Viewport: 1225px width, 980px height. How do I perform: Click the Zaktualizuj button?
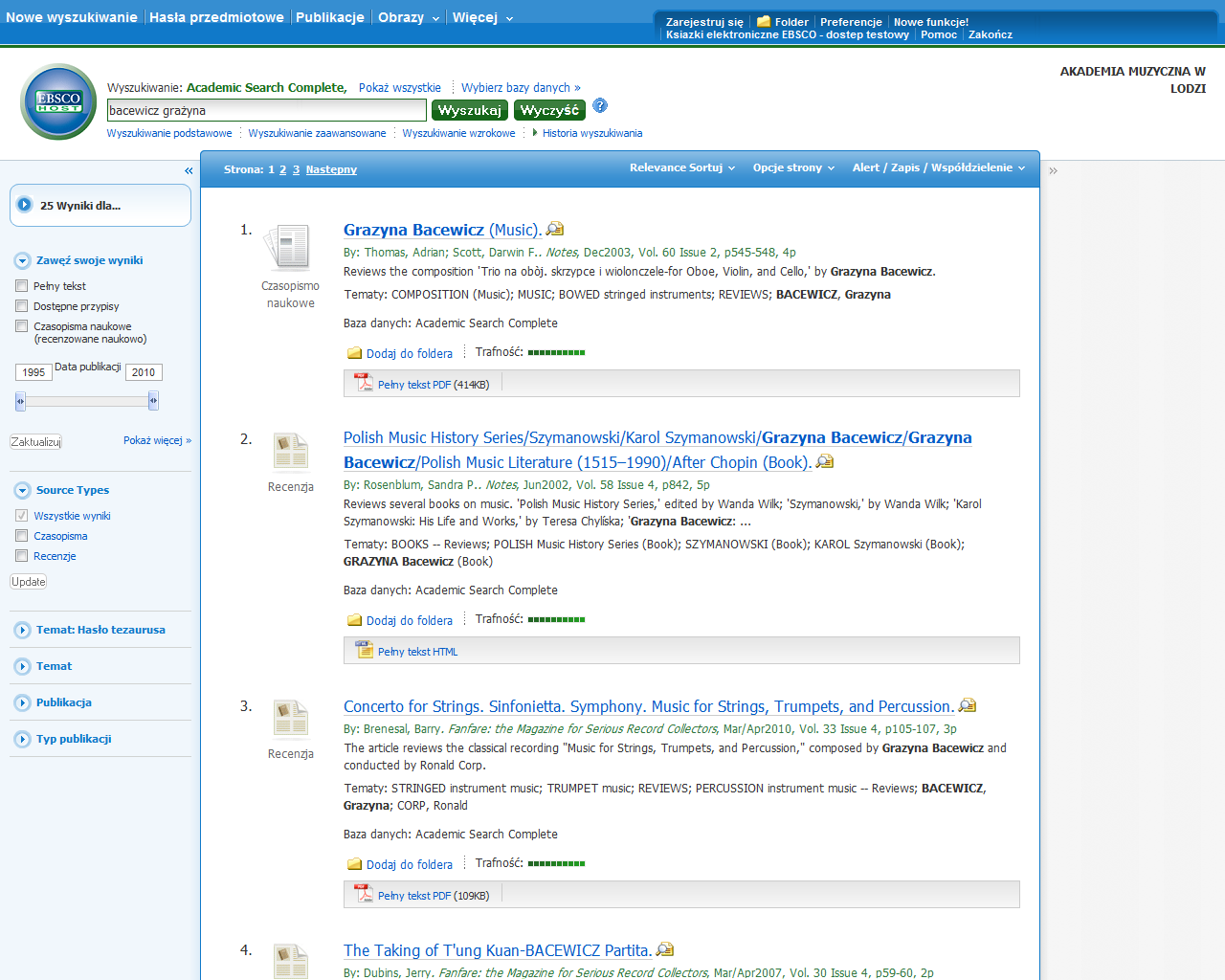(36, 441)
